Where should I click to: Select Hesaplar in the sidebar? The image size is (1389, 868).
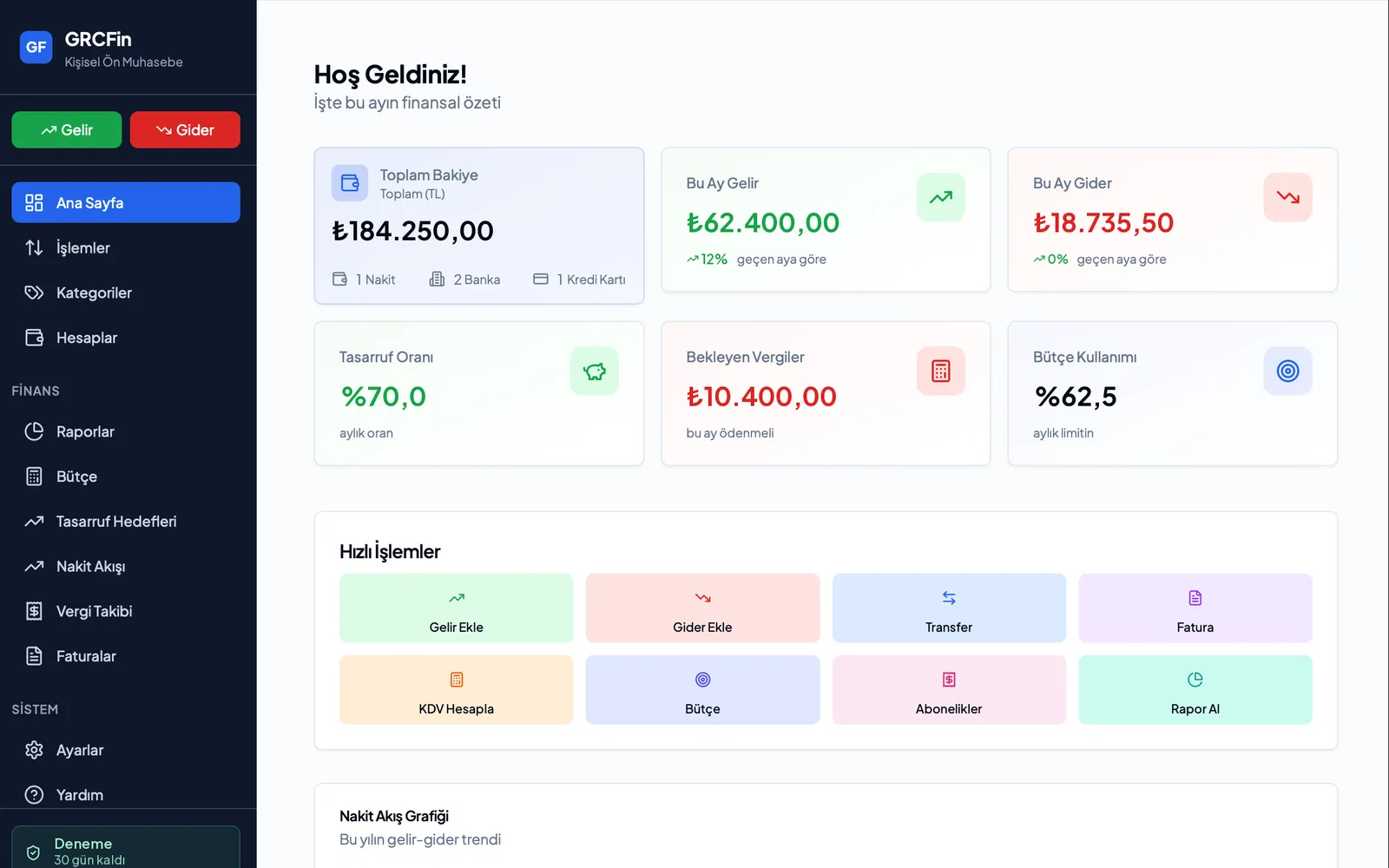click(126, 338)
